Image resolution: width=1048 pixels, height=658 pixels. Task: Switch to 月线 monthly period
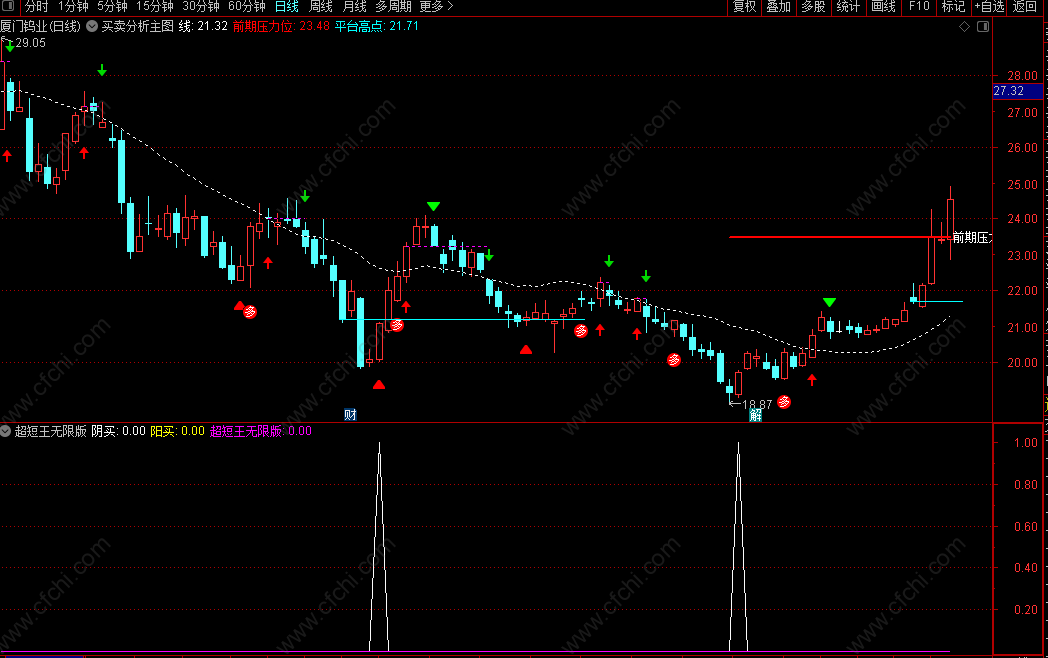point(354,7)
